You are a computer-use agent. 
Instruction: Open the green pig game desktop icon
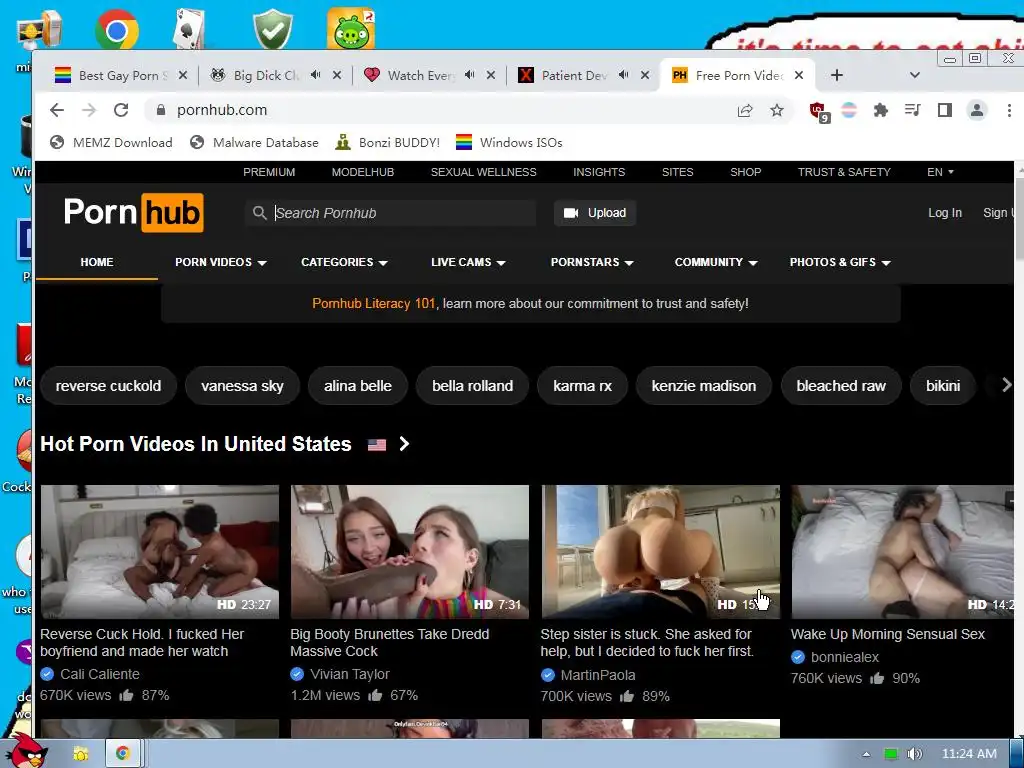[351, 29]
